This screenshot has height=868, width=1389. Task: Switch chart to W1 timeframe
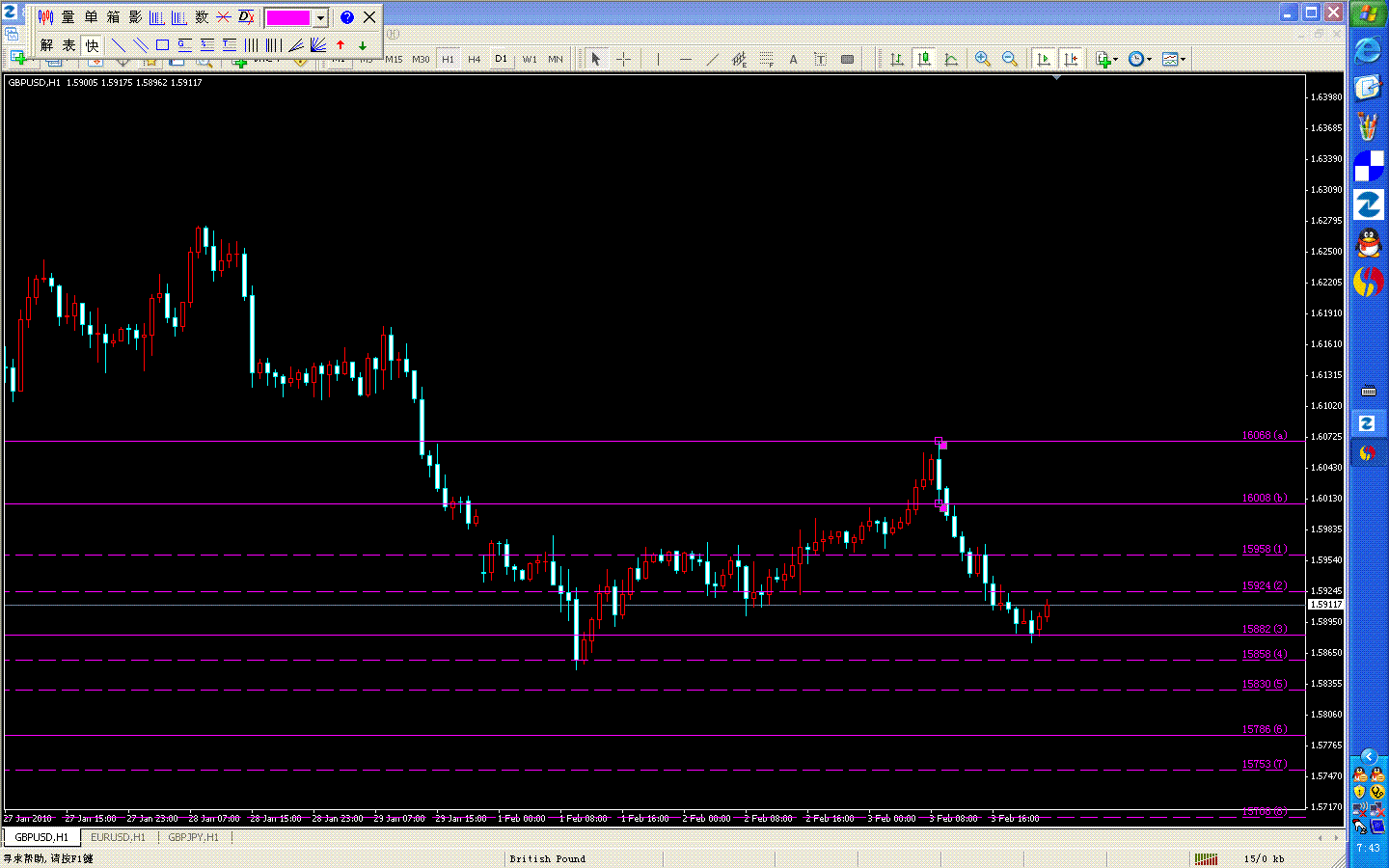pos(530,60)
